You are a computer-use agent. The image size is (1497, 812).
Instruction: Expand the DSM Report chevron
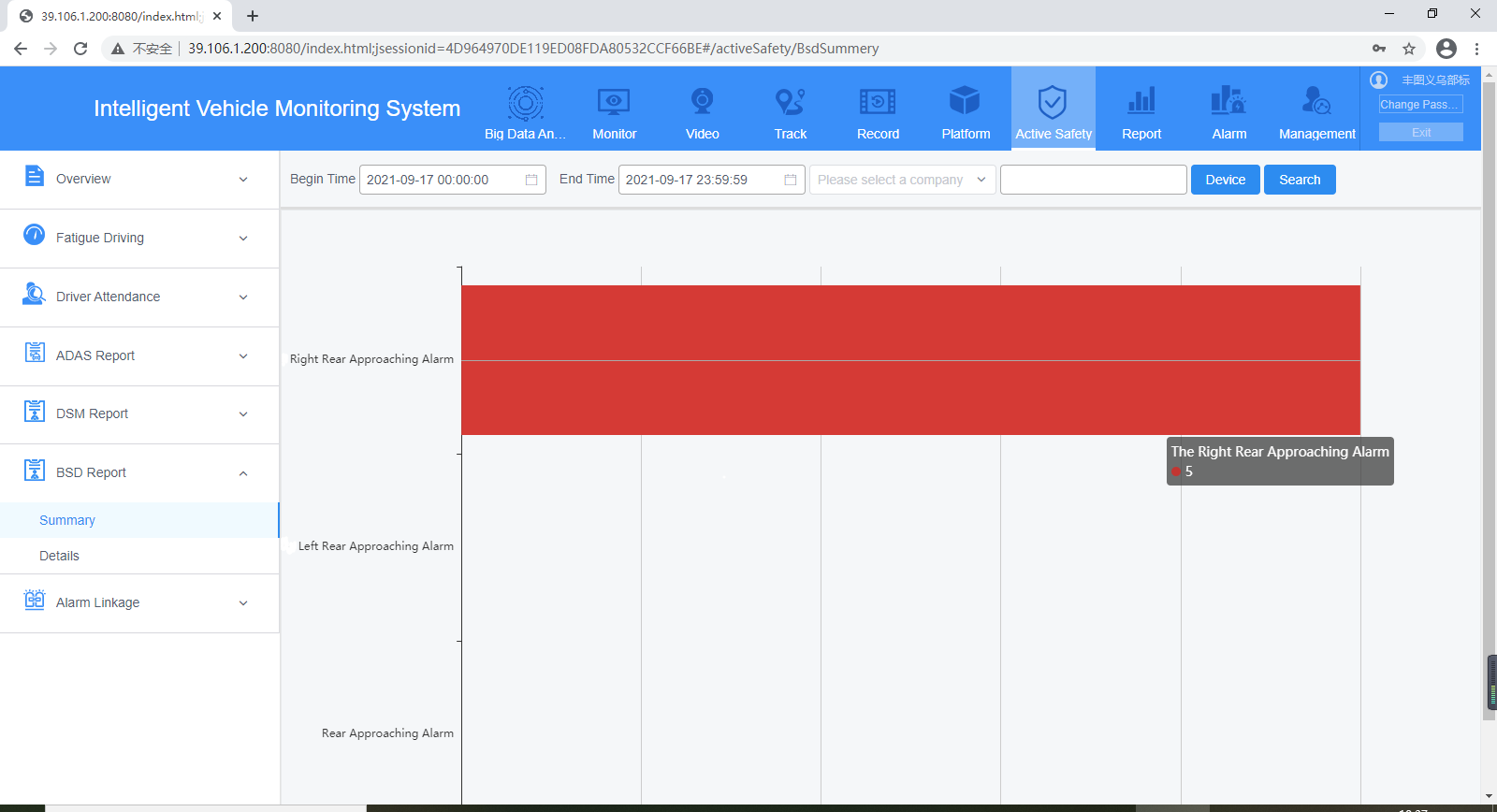[x=243, y=414]
